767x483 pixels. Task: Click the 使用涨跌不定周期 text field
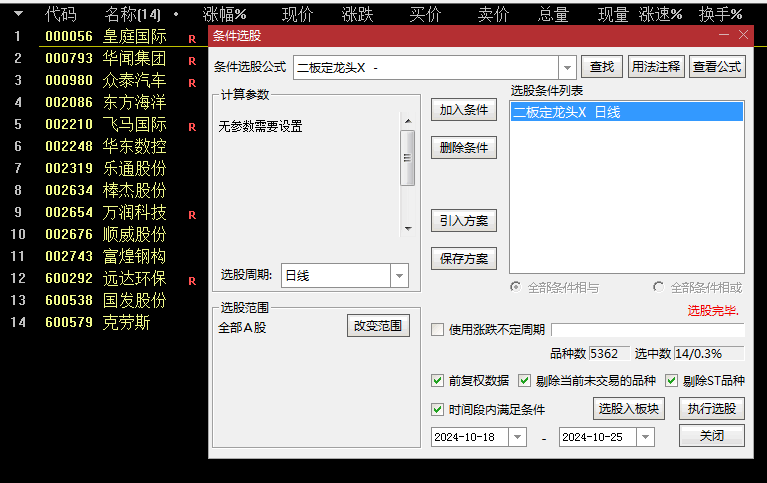tap(648, 329)
